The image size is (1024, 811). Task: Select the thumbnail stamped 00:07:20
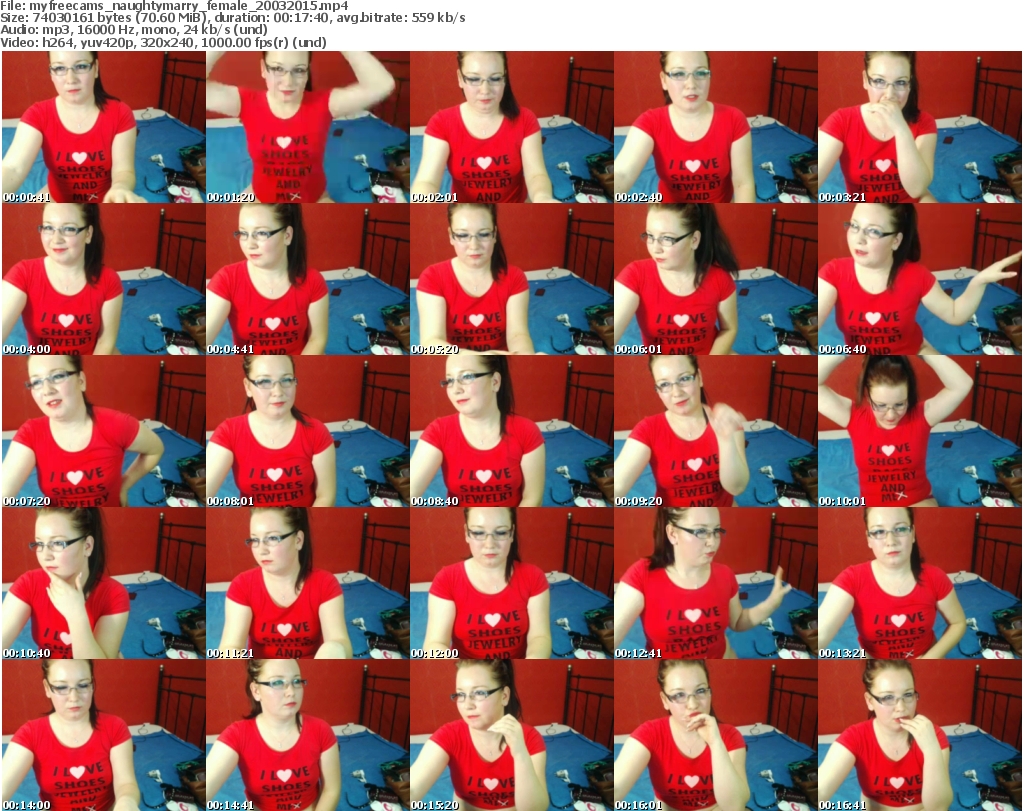coord(104,432)
